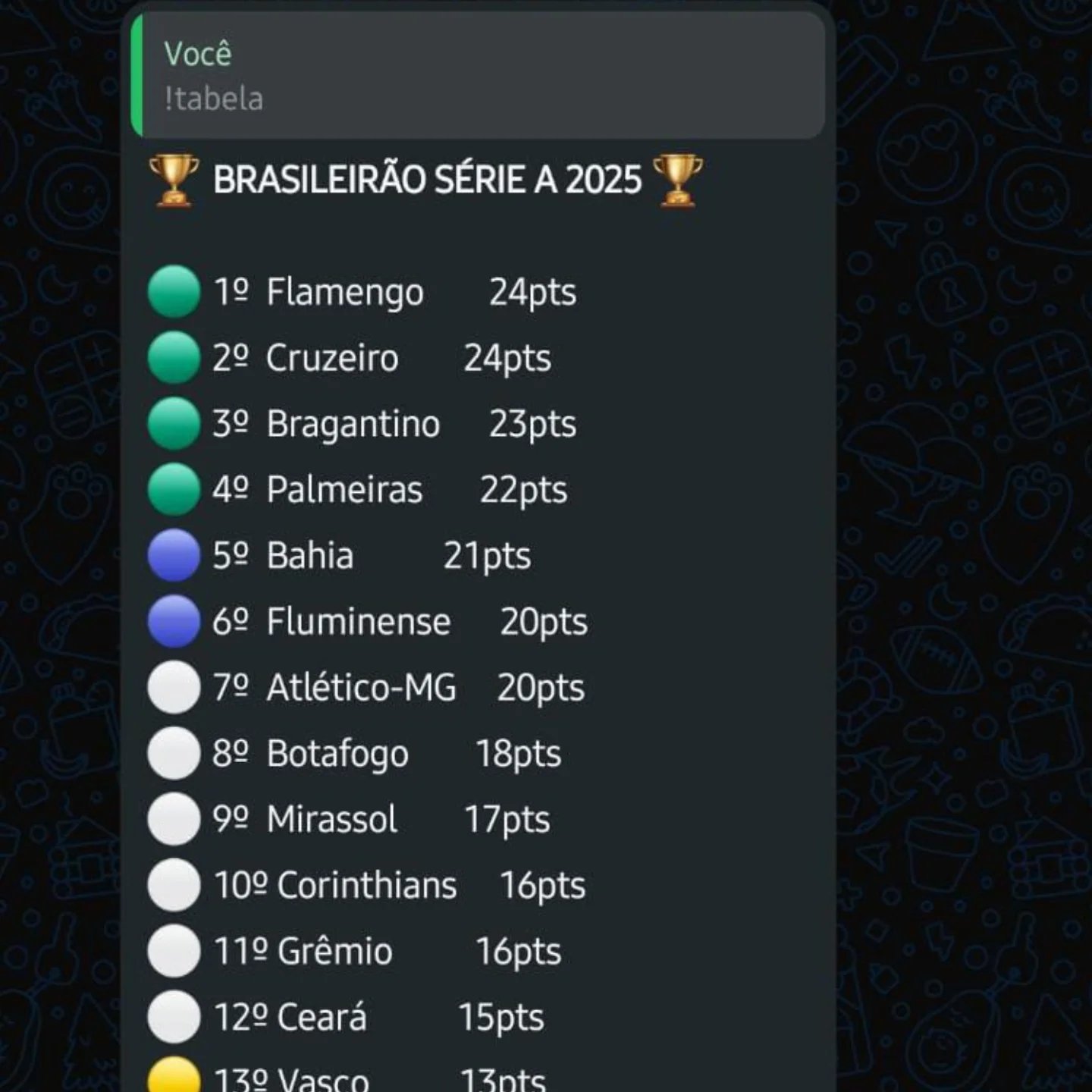Click the green circle next to Palmeiras
The image size is (1092, 1092).
pos(174,489)
